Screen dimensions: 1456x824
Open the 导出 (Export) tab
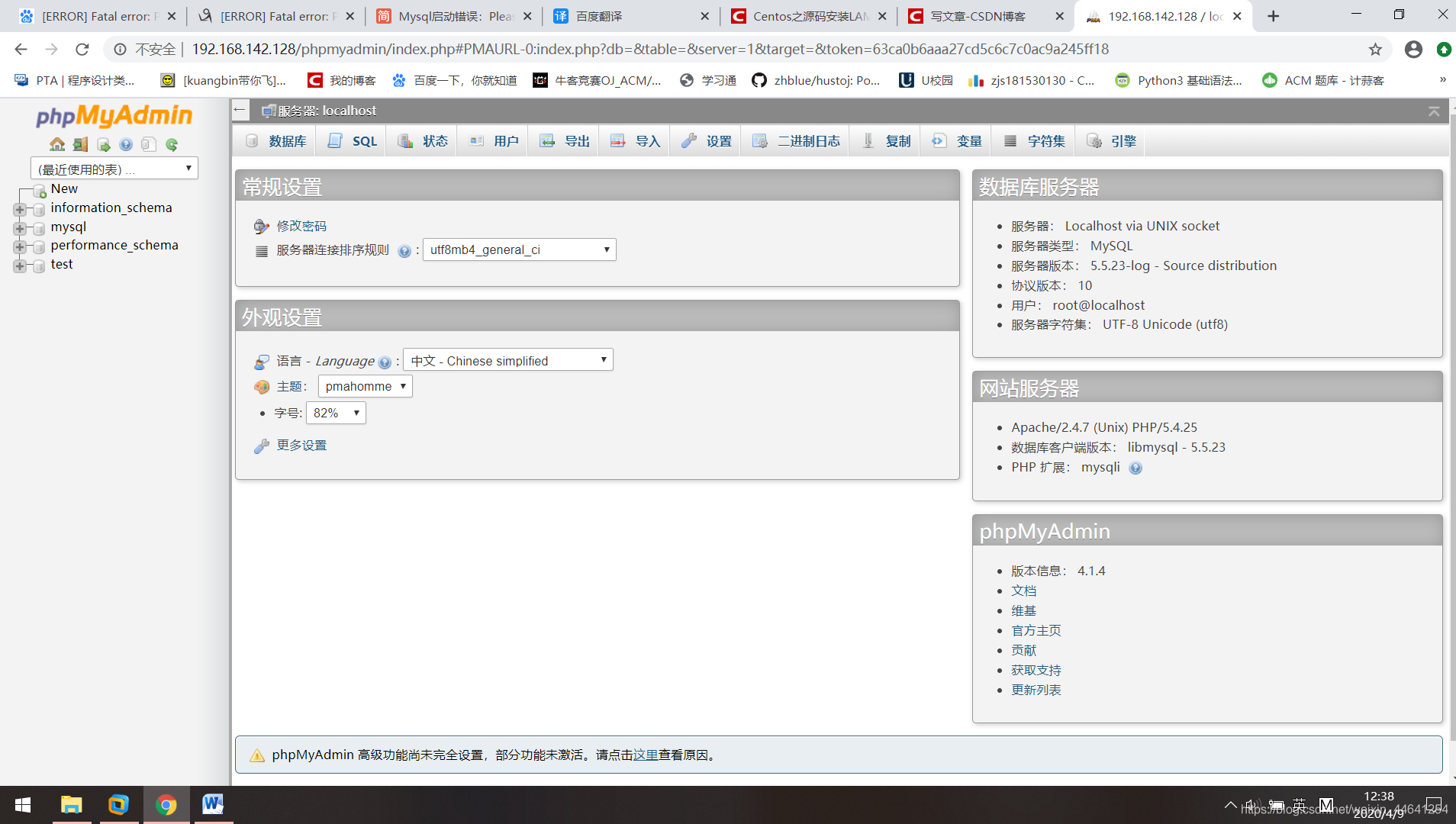point(565,141)
